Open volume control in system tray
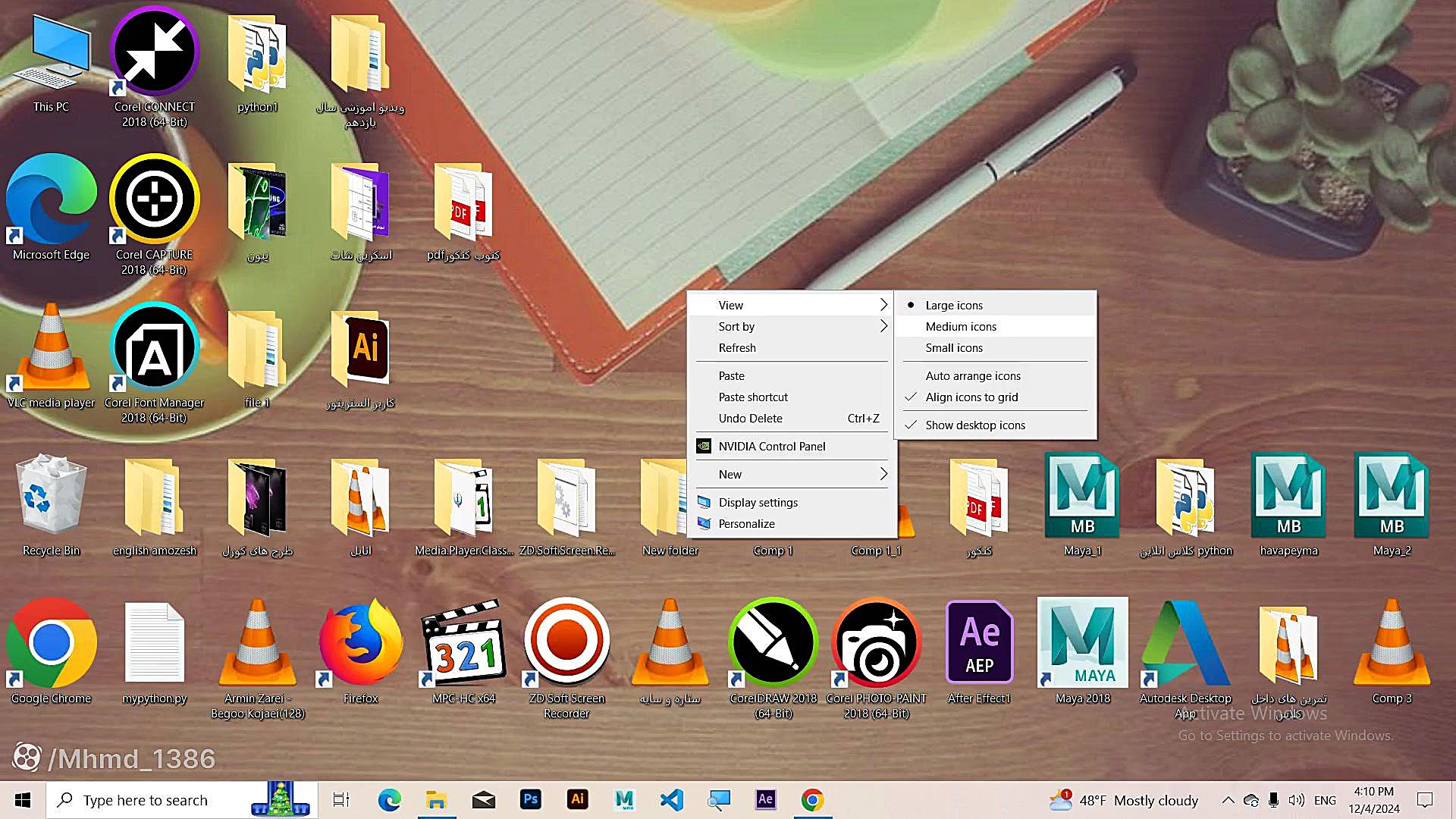 1297,800
